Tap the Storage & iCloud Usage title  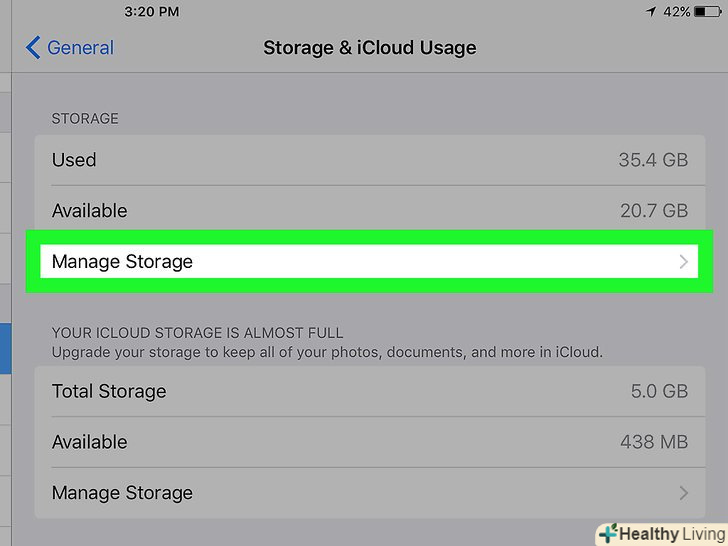369,48
